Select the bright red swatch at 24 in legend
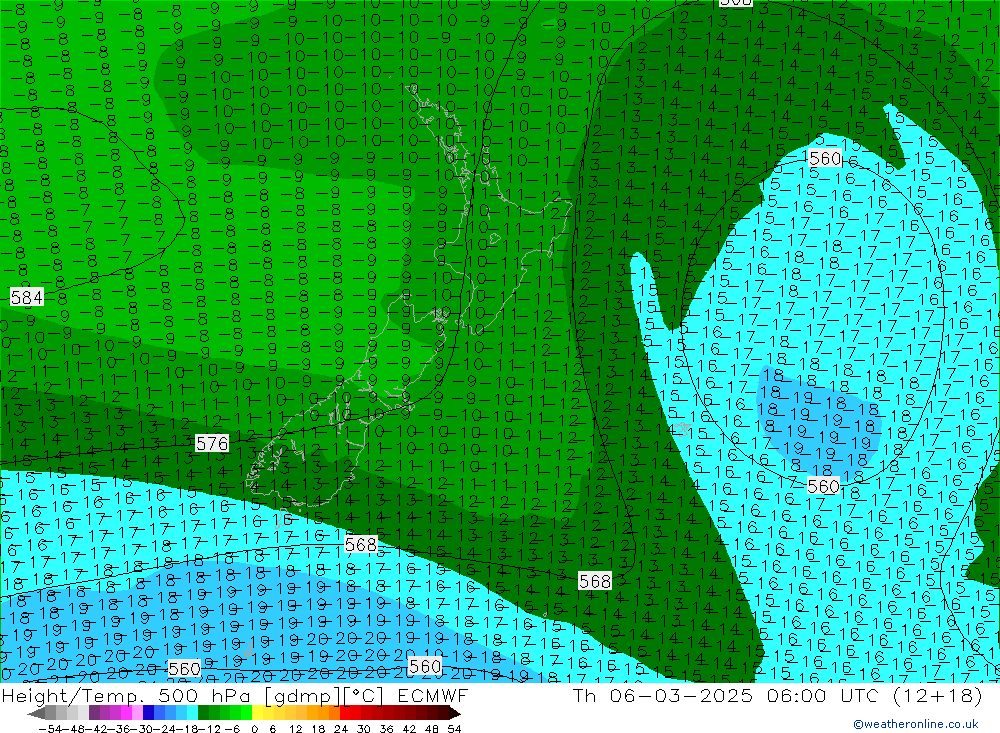The image size is (1000, 733). click(347, 713)
